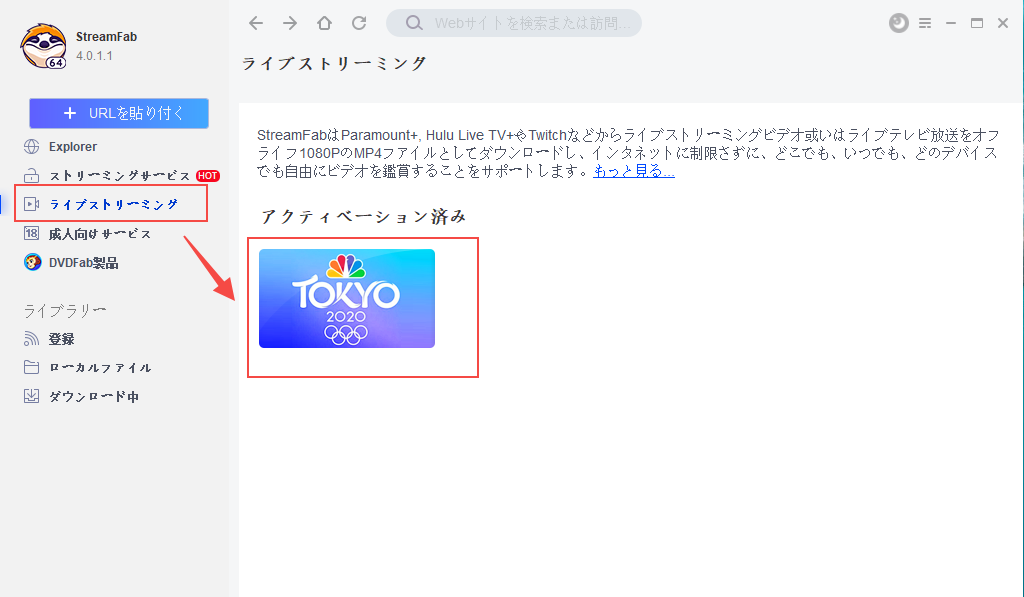Viewport: 1024px width, 597px height.
Task: Open ローカルファイル in the library
Action: point(100,368)
